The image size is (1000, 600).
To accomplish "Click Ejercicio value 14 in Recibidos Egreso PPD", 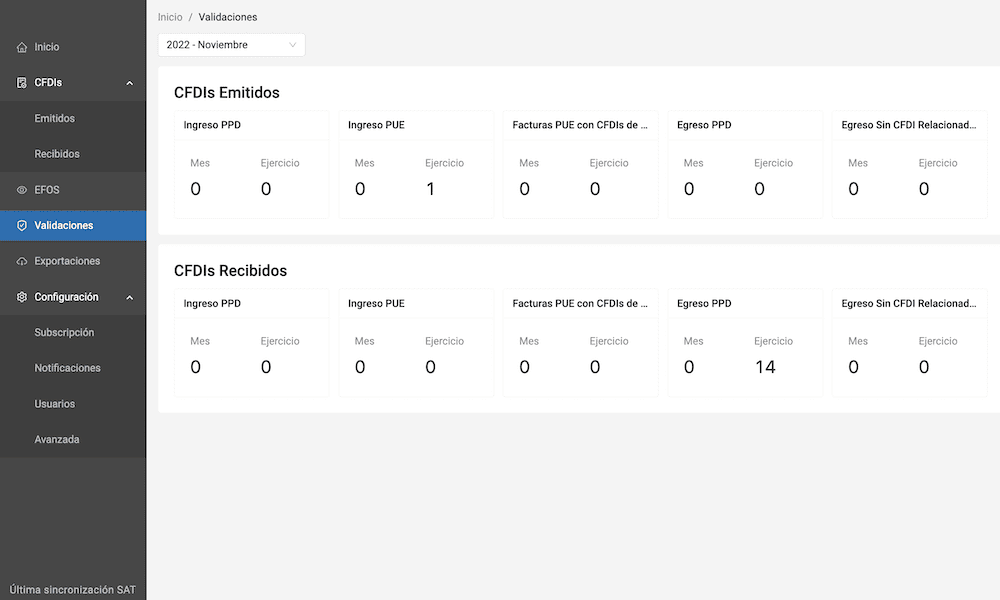I will click(765, 367).
